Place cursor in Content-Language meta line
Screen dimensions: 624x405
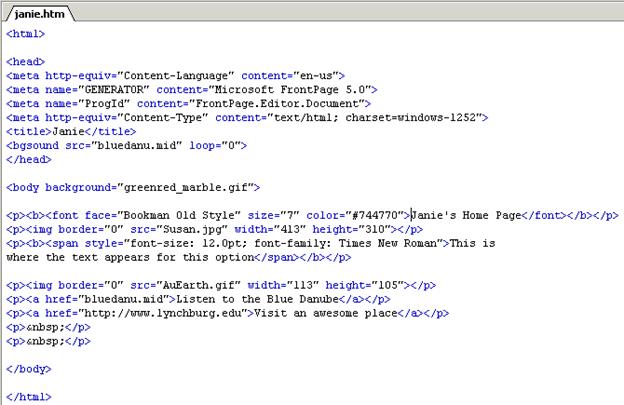[176, 76]
